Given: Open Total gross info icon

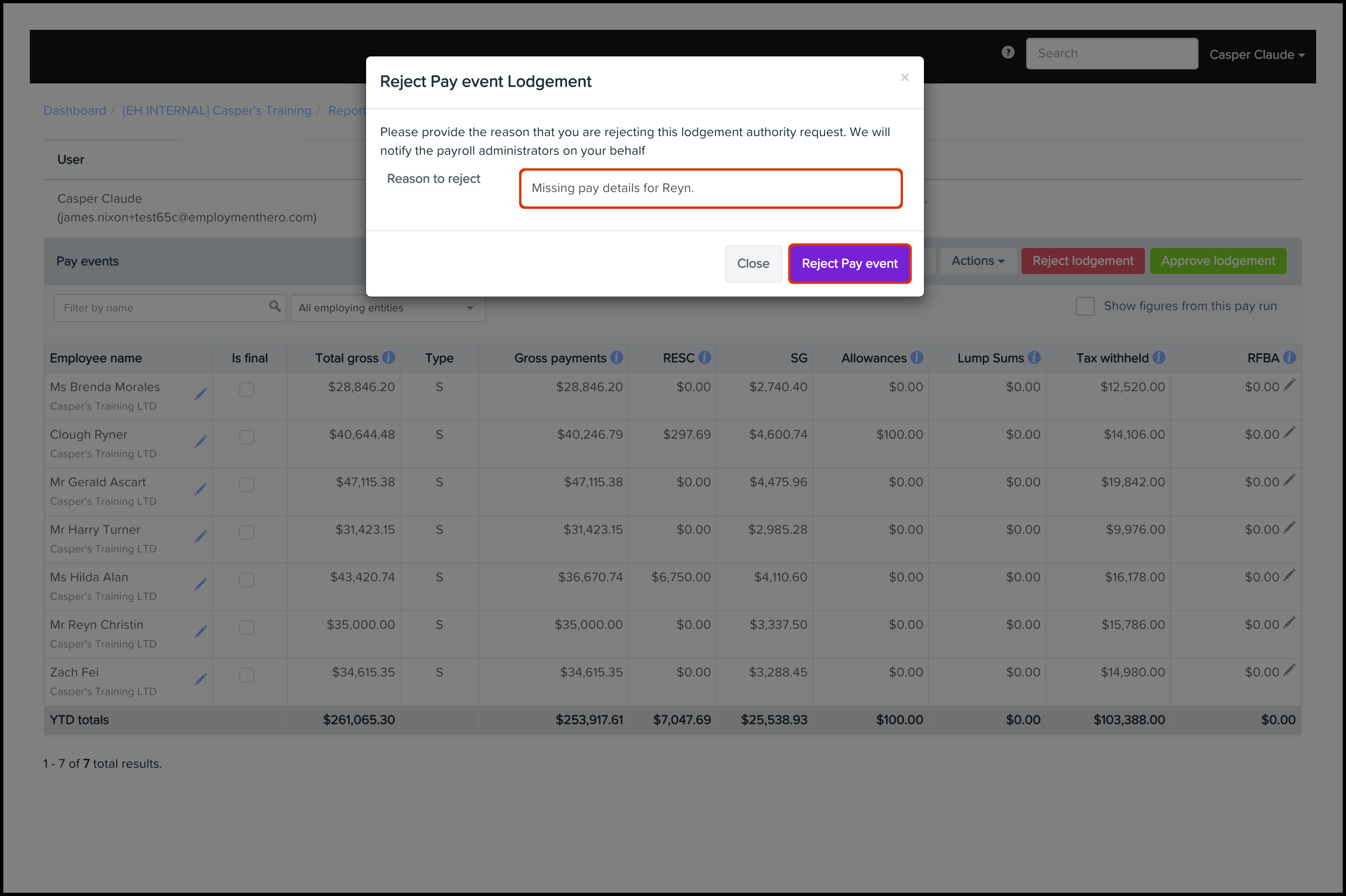Looking at the screenshot, I should point(389,358).
